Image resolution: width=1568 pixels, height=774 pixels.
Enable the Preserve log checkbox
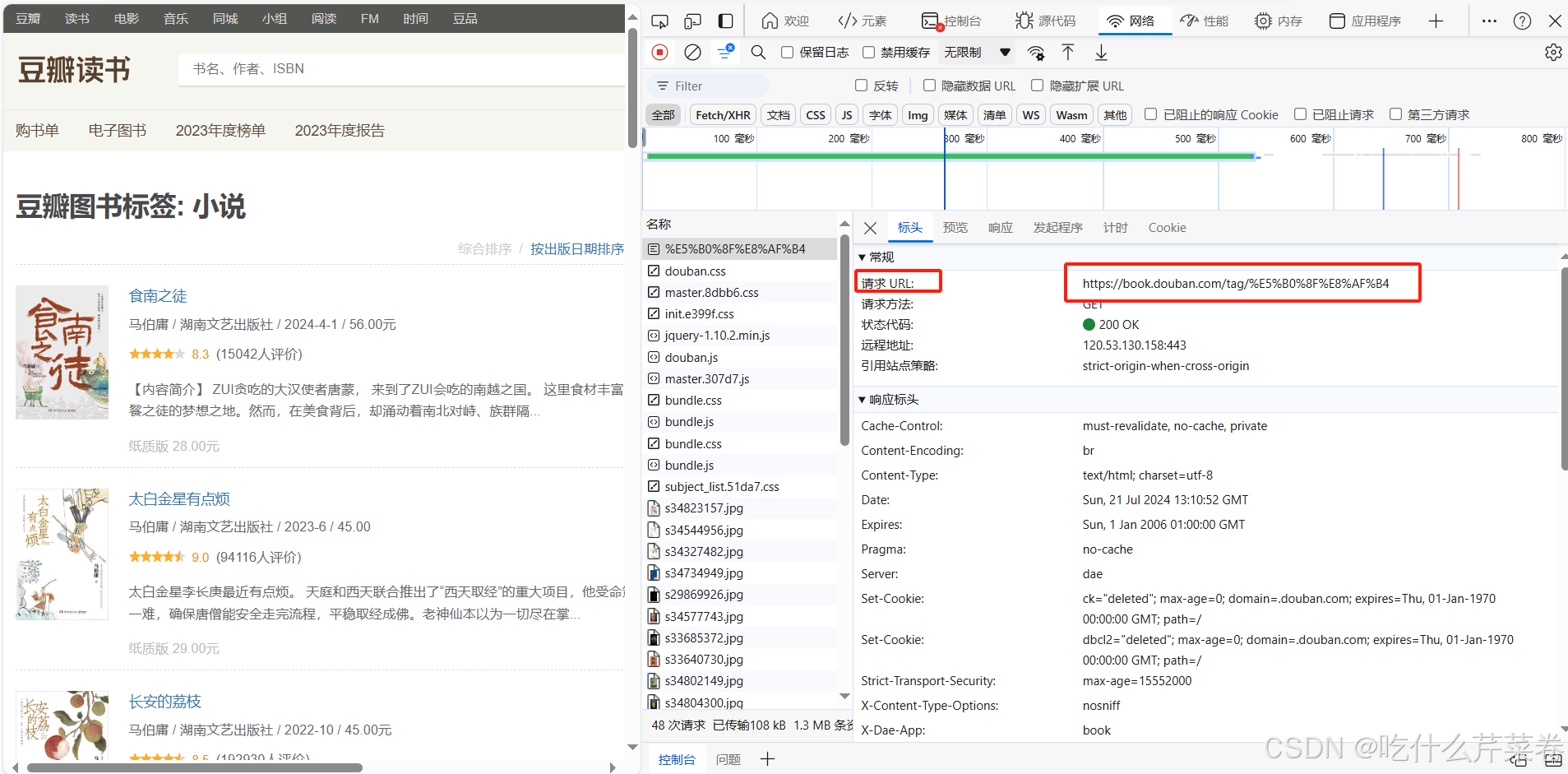(x=787, y=53)
